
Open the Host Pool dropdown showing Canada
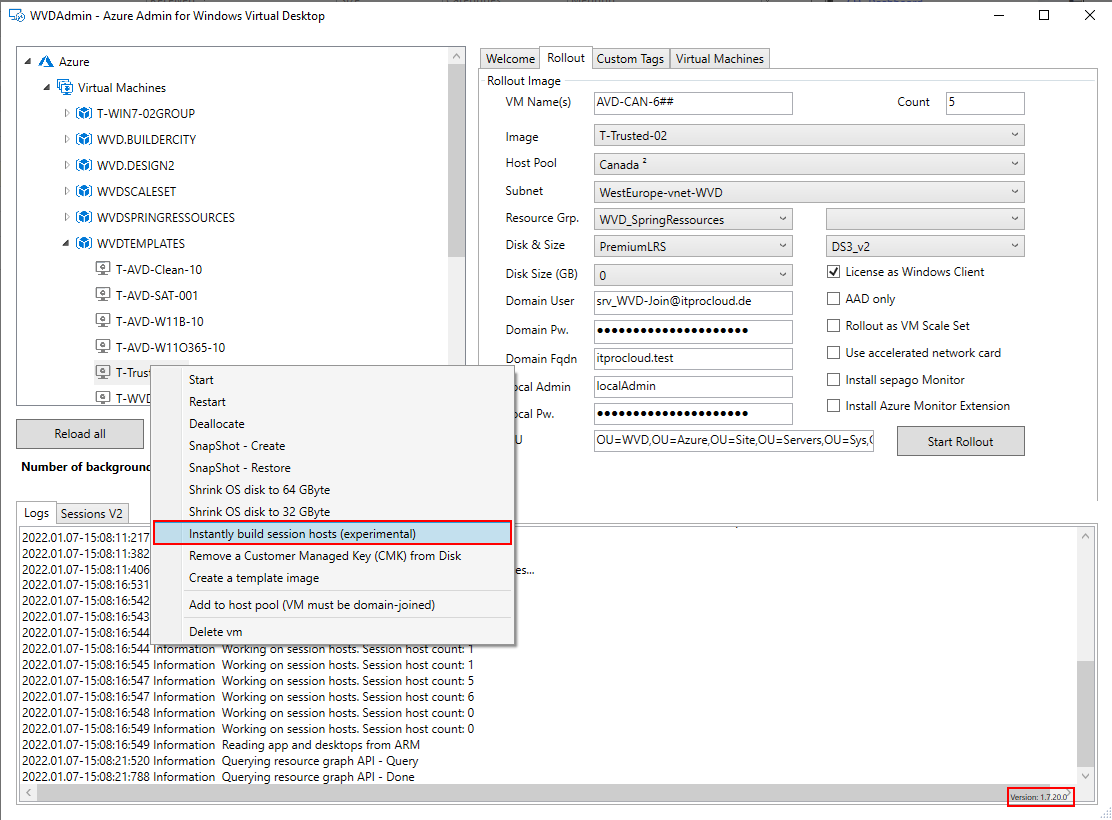tap(809, 164)
